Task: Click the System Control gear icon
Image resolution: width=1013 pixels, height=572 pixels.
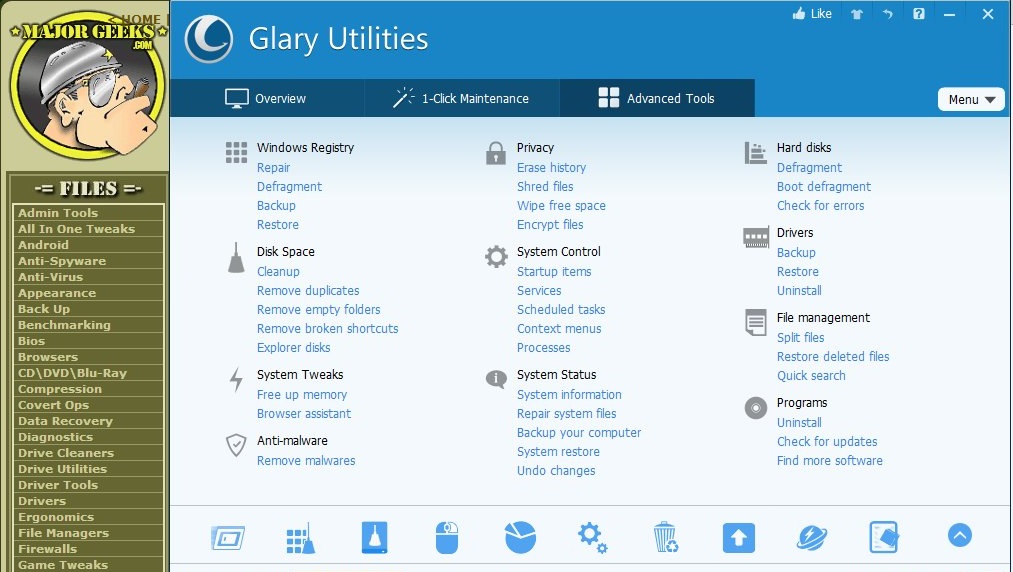Action: coord(496,257)
